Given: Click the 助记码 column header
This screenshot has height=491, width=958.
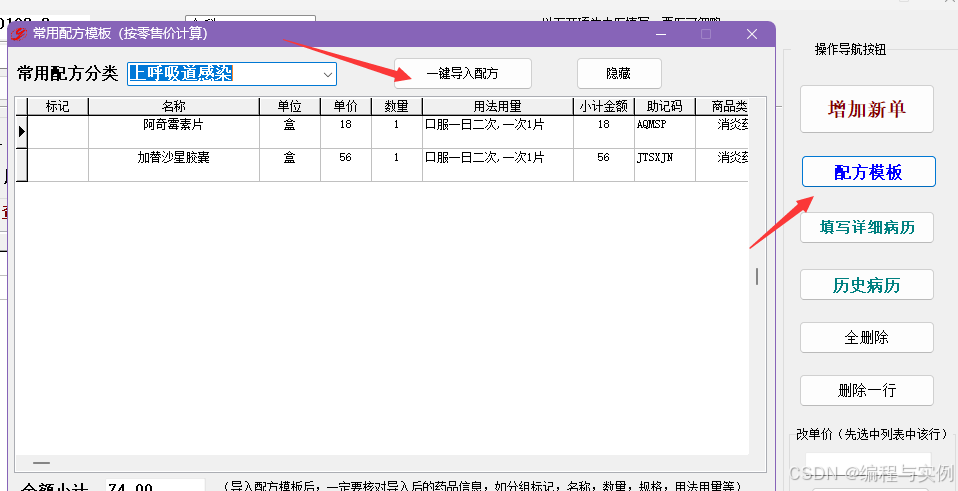Looking at the screenshot, I should tap(665, 106).
